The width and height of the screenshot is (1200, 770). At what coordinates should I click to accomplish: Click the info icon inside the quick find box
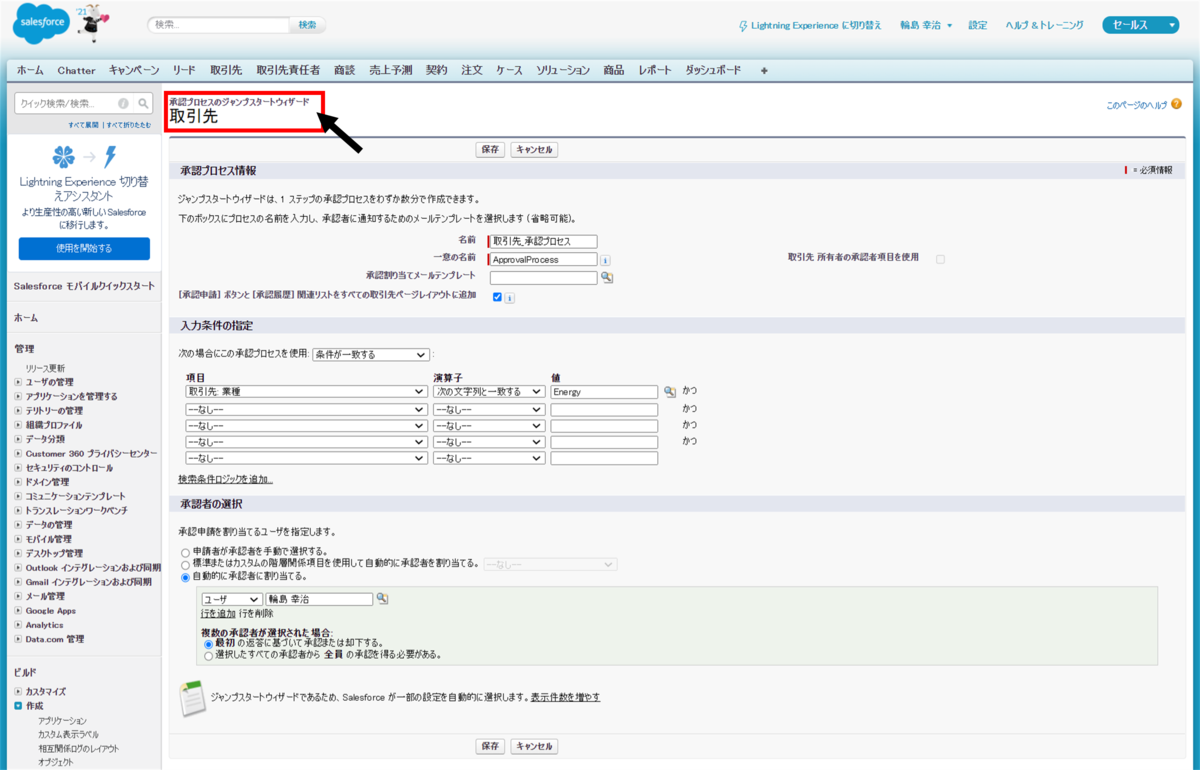123,103
